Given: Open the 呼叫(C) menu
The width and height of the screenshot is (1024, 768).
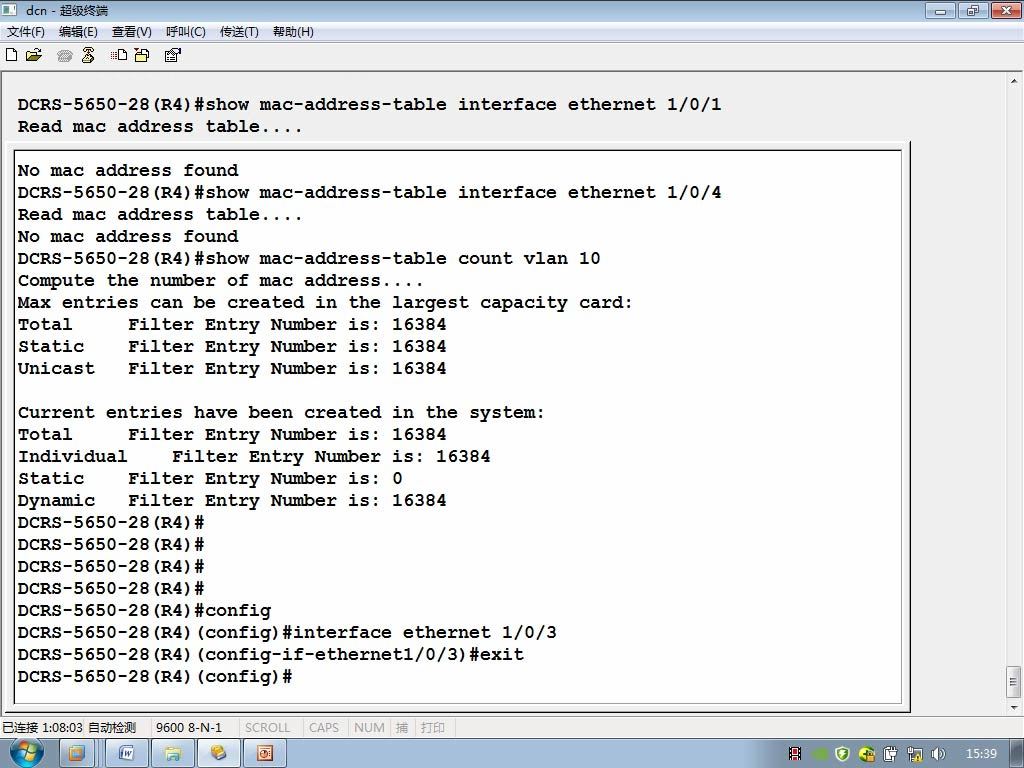Looking at the screenshot, I should coord(185,32).
